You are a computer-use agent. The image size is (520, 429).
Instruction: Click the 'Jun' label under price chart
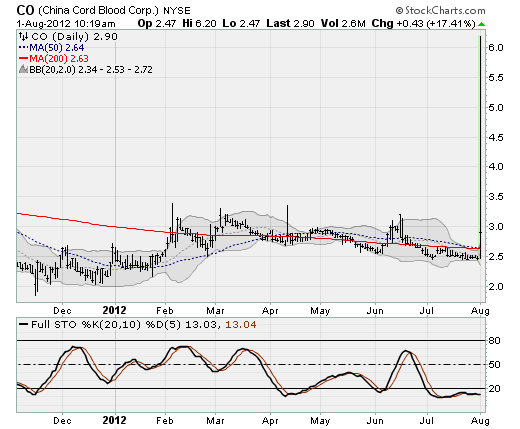pos(375,311)
